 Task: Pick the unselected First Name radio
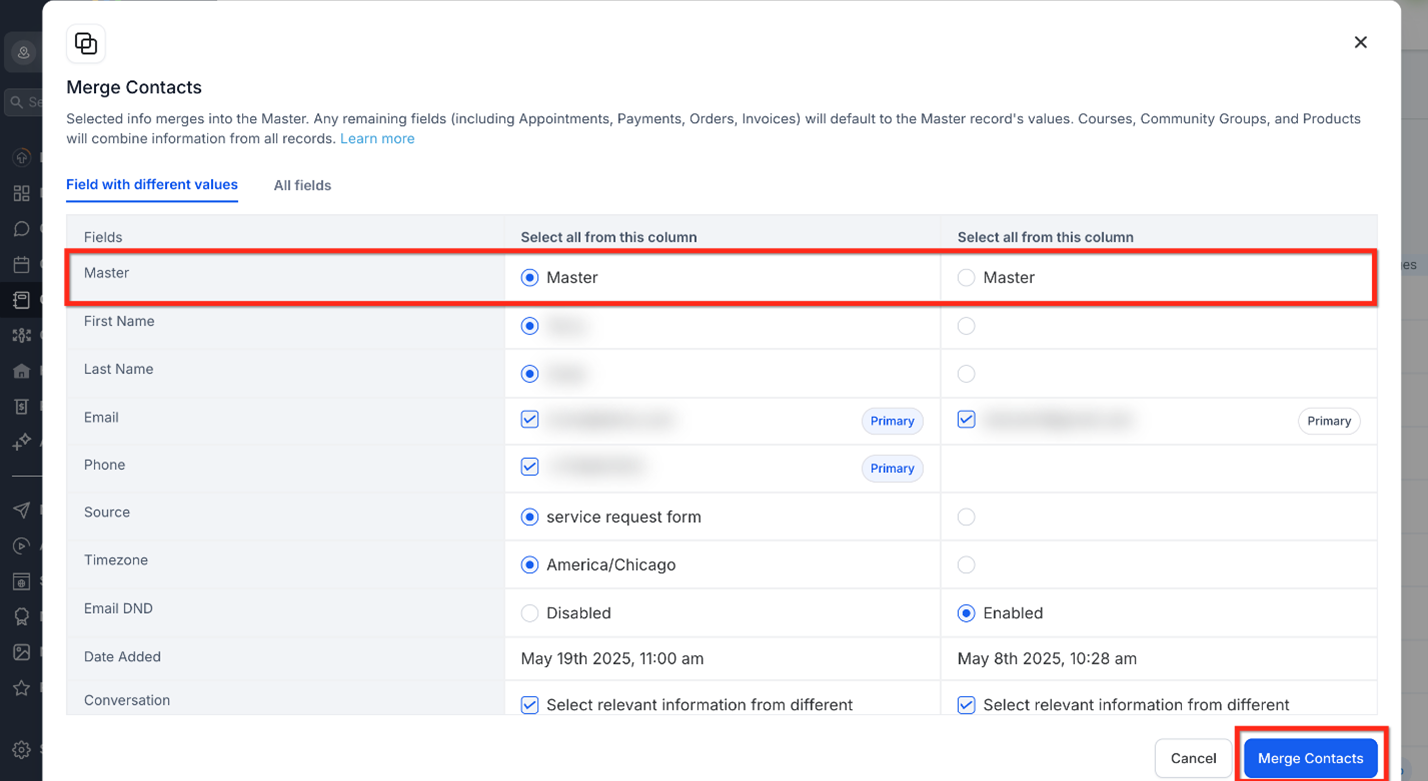click(x=966, y=326)
